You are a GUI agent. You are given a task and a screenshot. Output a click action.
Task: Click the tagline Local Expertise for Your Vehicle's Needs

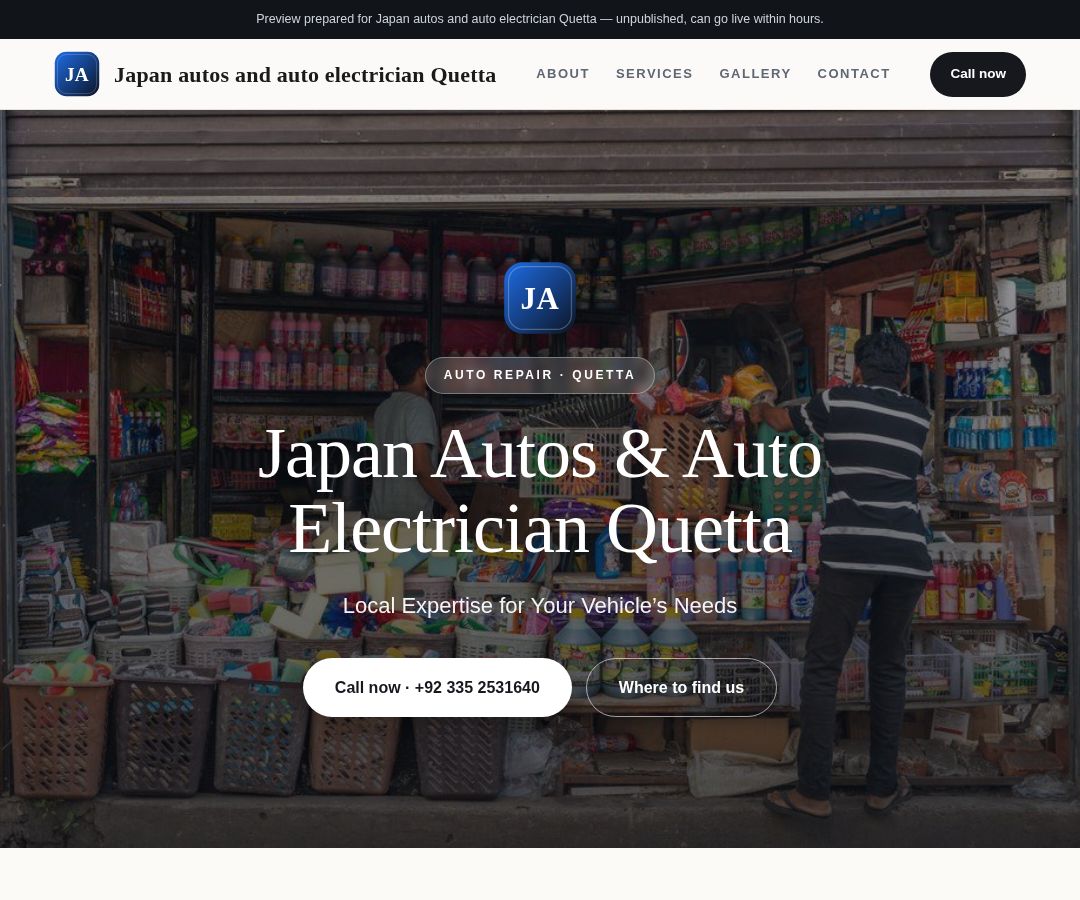pyautogui.click(x=540, y=605)
